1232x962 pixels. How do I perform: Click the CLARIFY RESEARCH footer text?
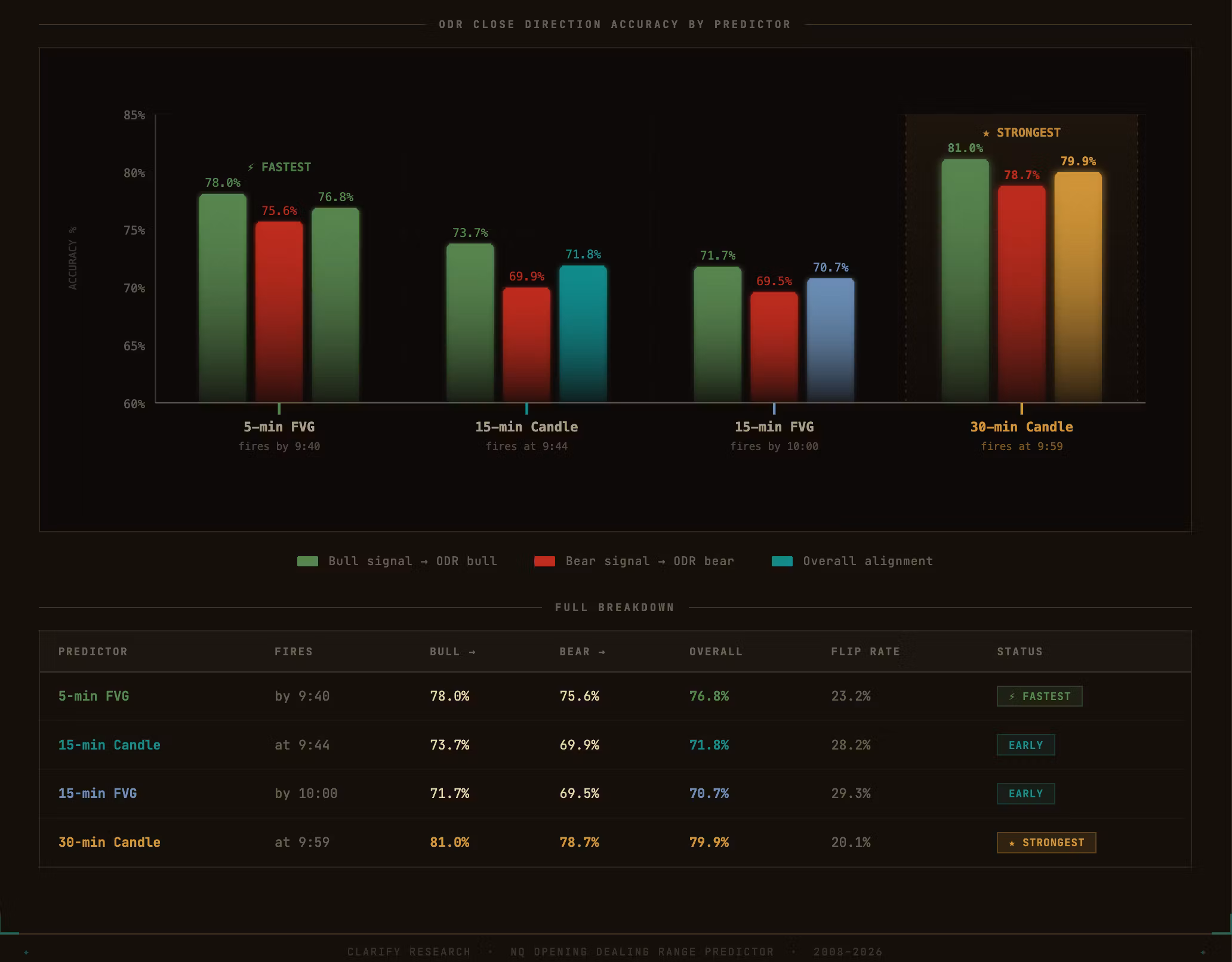pyautogui.click(x=409, y=952)
